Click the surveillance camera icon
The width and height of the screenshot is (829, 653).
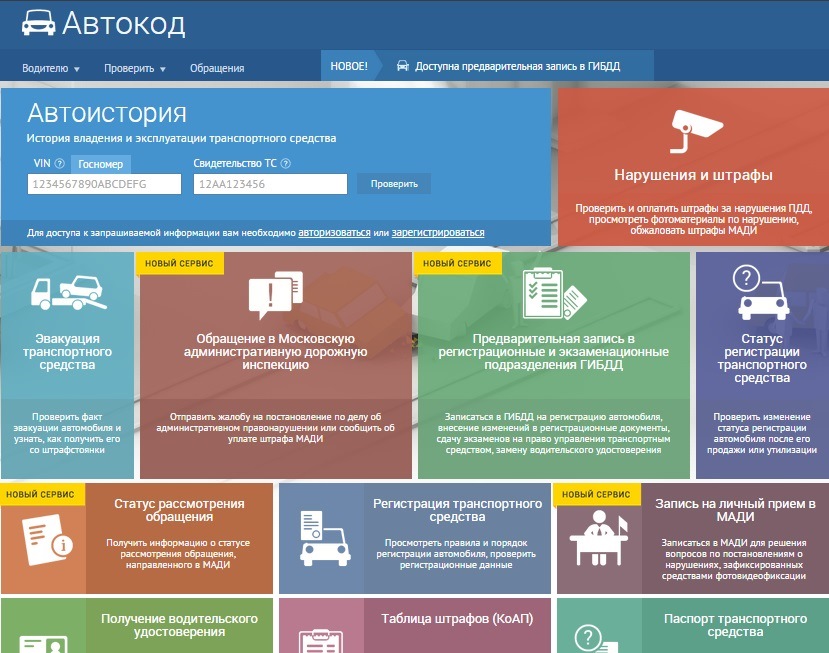[695, 131]
